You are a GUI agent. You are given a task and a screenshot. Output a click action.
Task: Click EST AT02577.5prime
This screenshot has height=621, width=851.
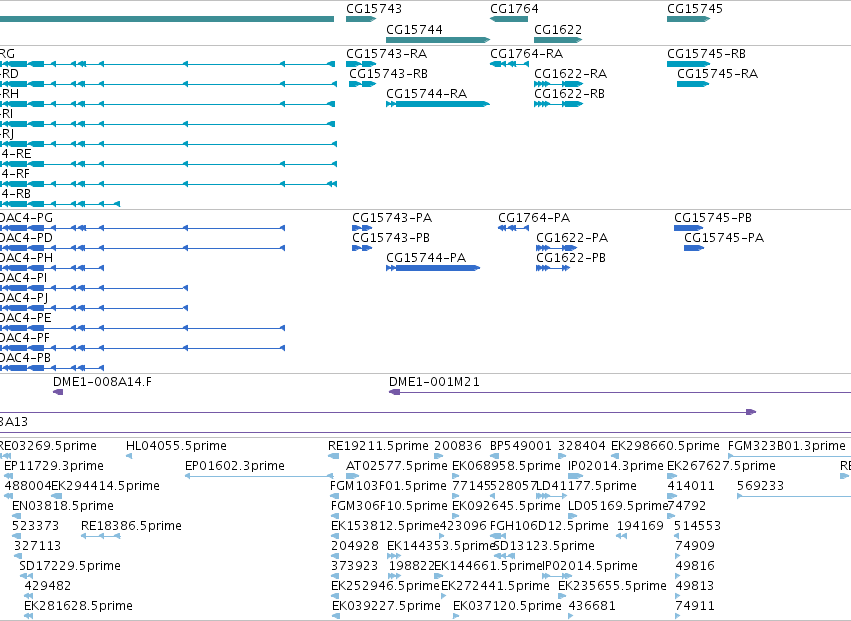tap(397, 466)
